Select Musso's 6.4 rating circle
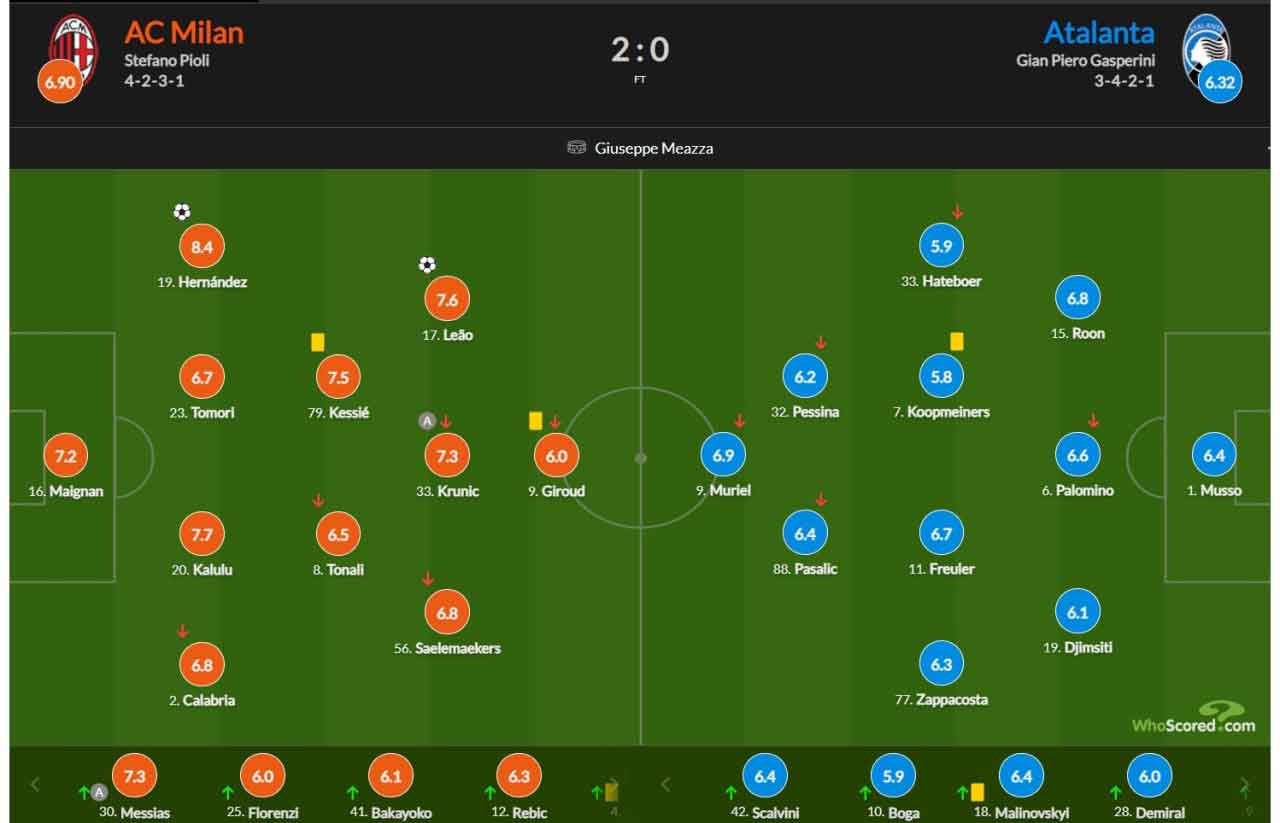Screen dimensions: 1280x823 pyautogui.click(x=1214, y=455)
